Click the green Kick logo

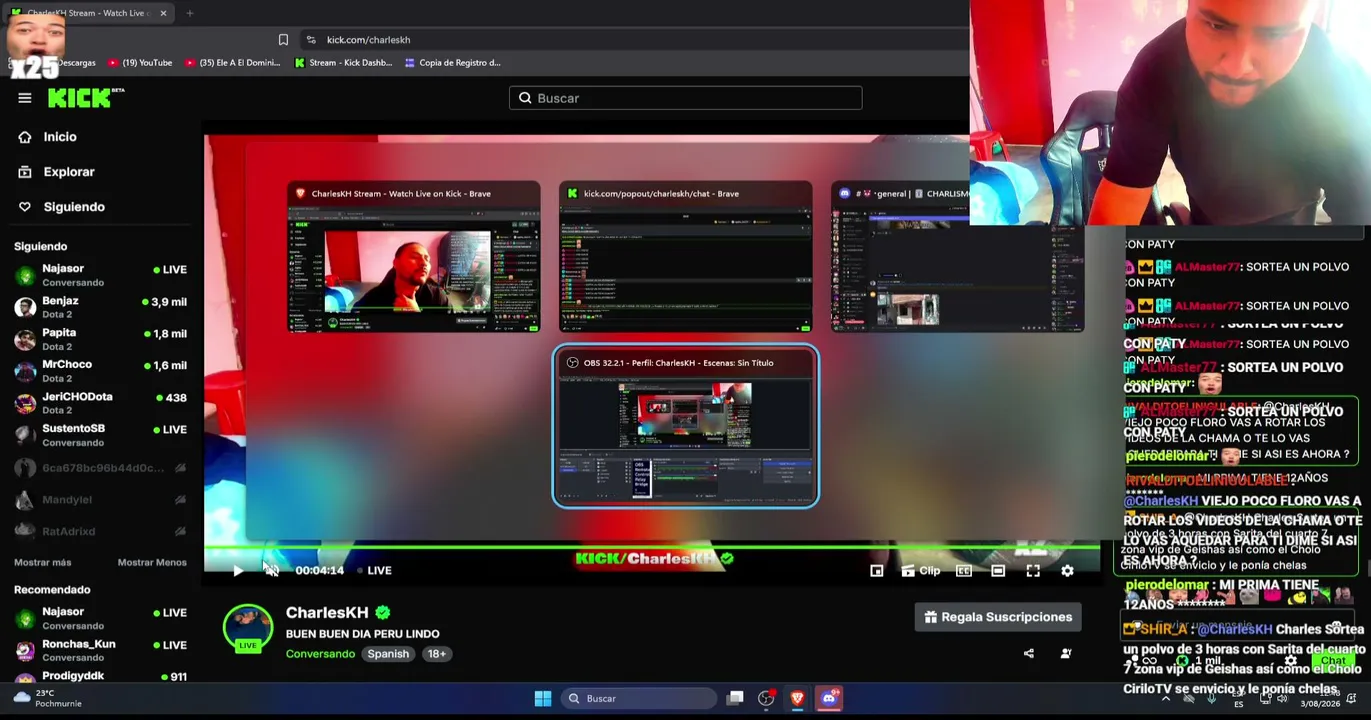click(x=86, y=98)
